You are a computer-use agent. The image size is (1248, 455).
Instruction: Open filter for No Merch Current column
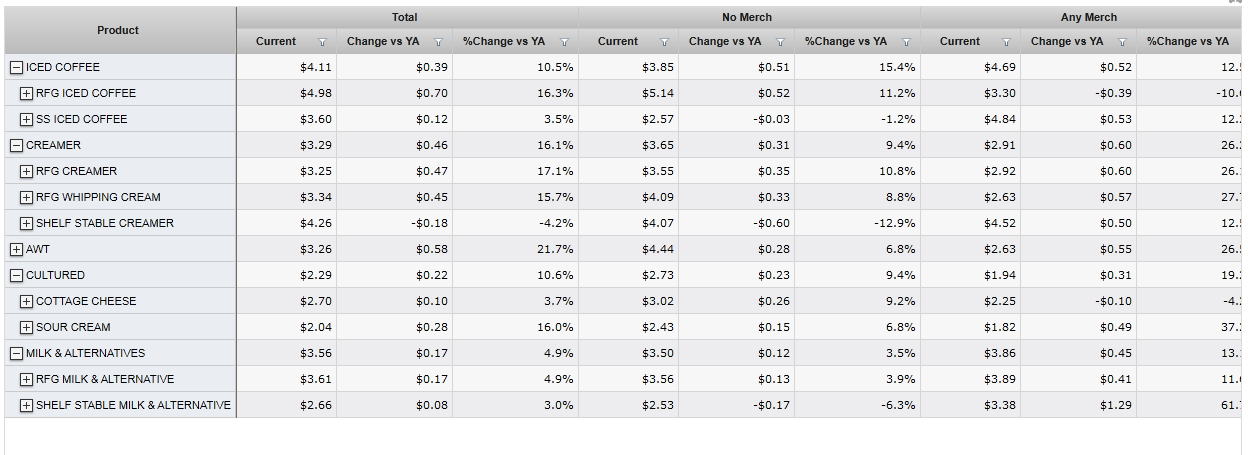[664, 42]
